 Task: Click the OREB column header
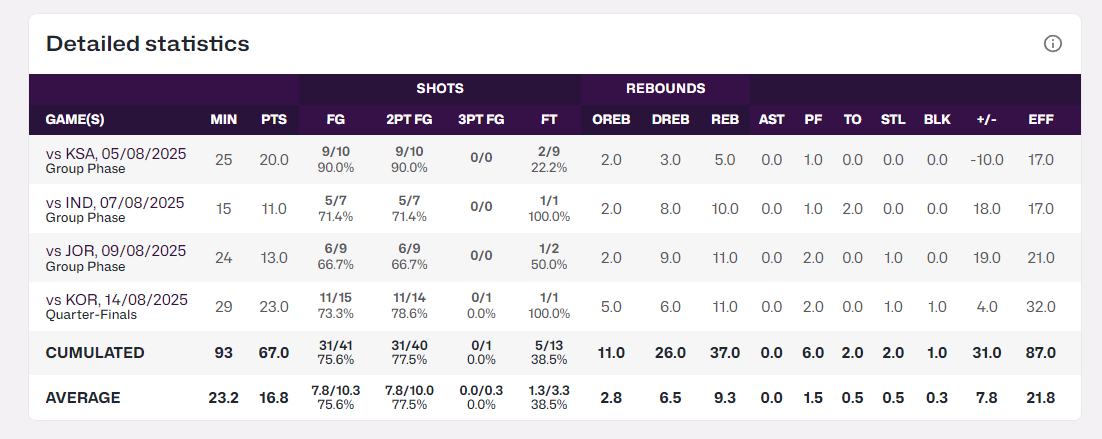click(611, 120)
